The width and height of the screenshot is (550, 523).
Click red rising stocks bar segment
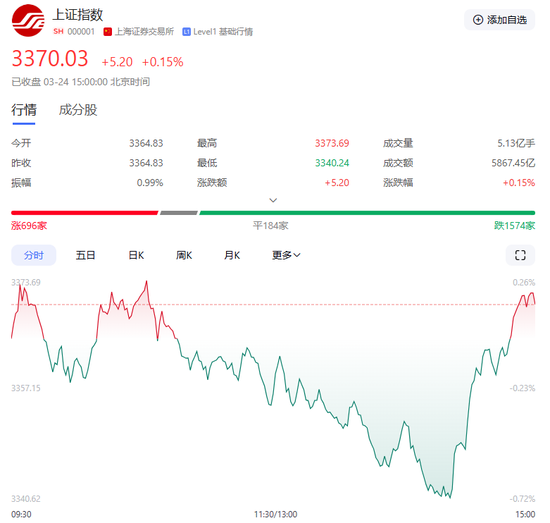[x=85, y=213]
